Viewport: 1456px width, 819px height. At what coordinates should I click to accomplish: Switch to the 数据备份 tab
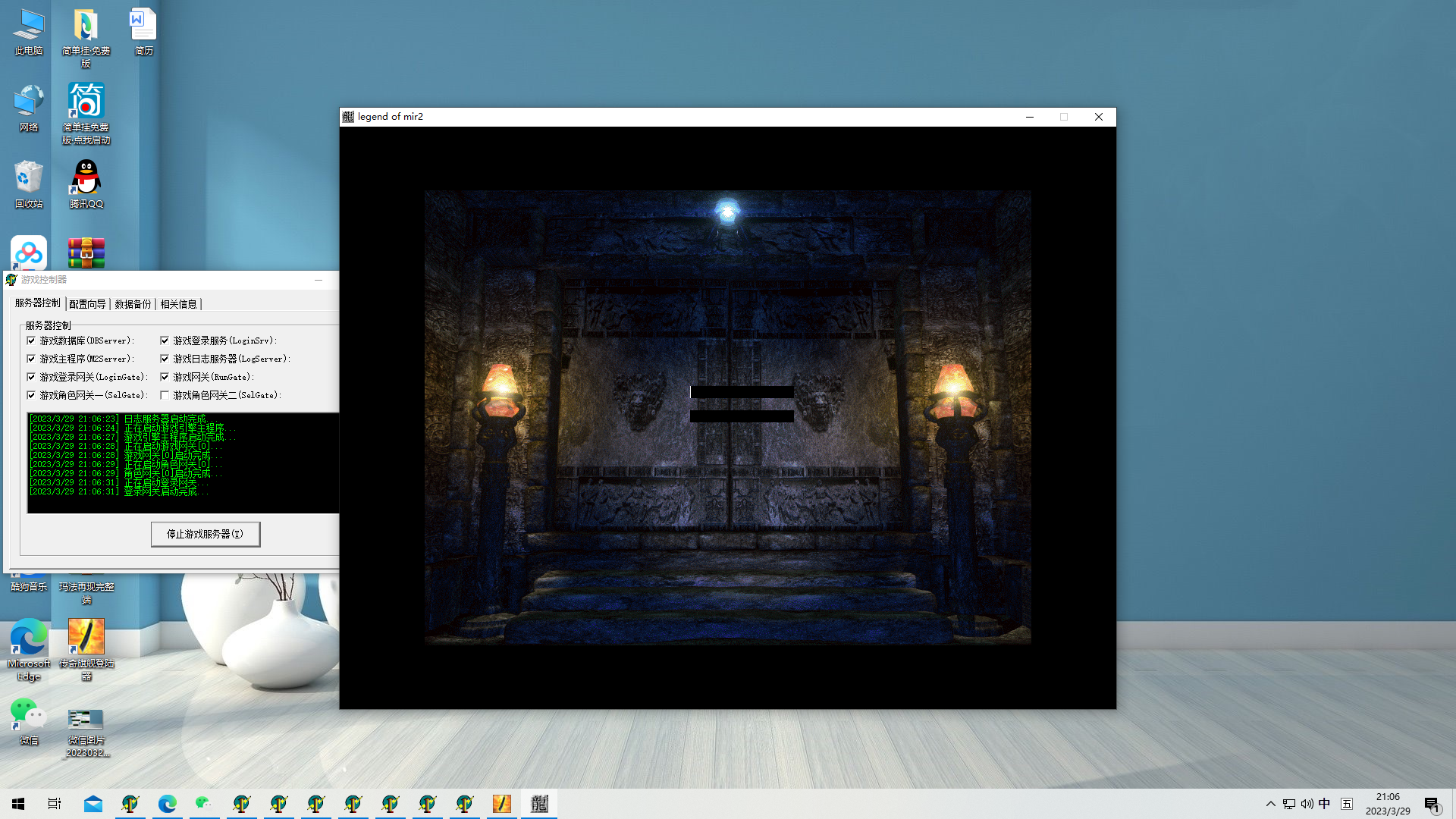click(x=133, y=304)
